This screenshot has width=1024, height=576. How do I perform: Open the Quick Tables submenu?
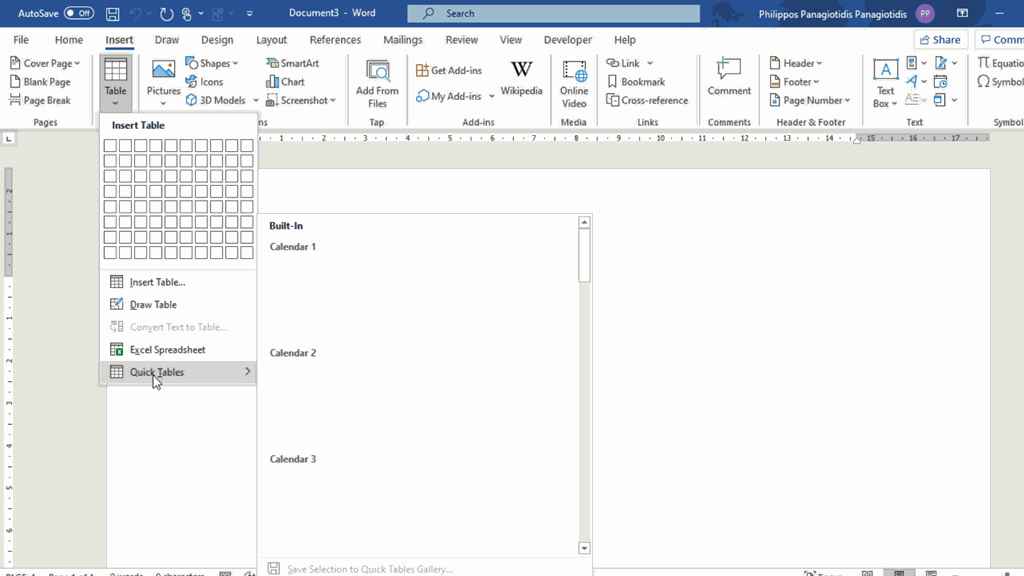pos(178,372)
